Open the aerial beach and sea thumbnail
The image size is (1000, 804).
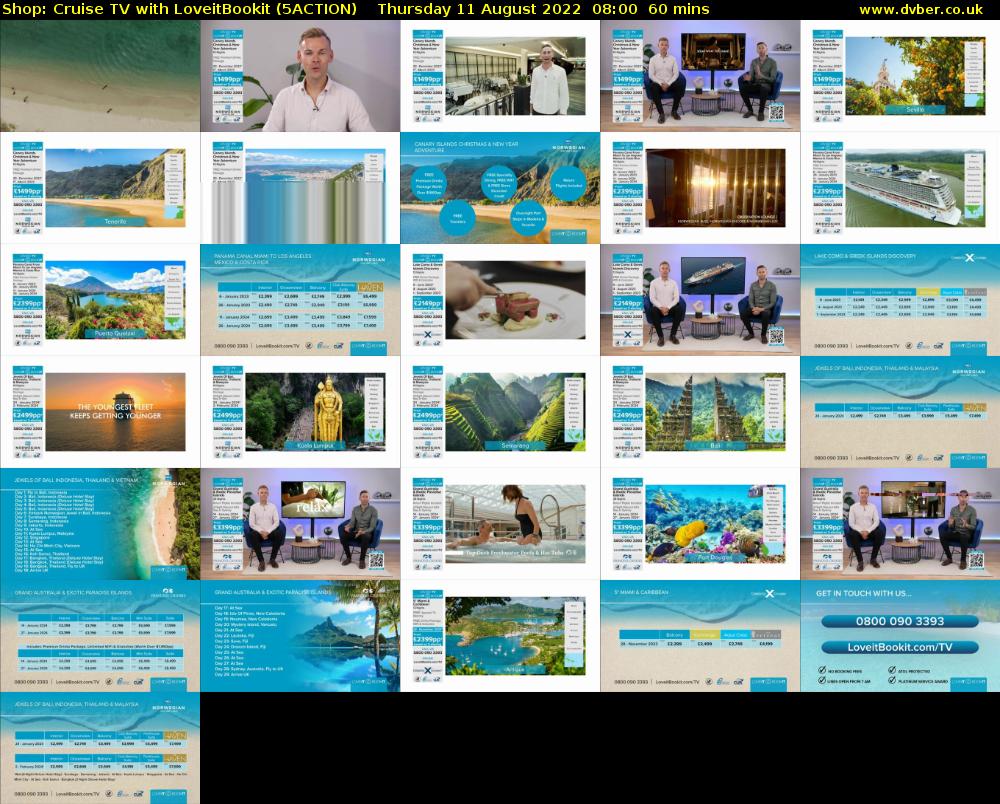(x=100, y=76)
